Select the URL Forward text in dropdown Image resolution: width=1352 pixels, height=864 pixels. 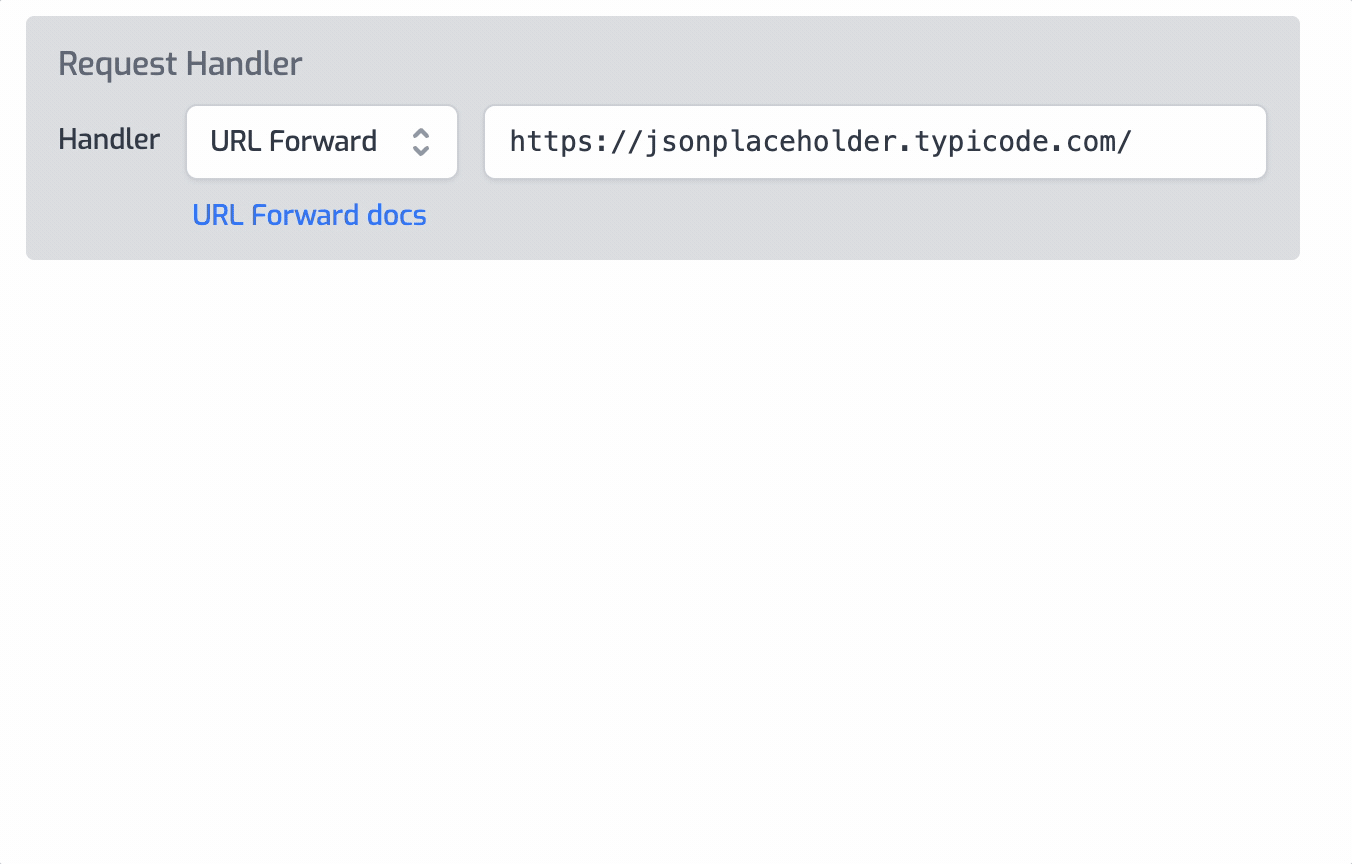coord(293,142)
